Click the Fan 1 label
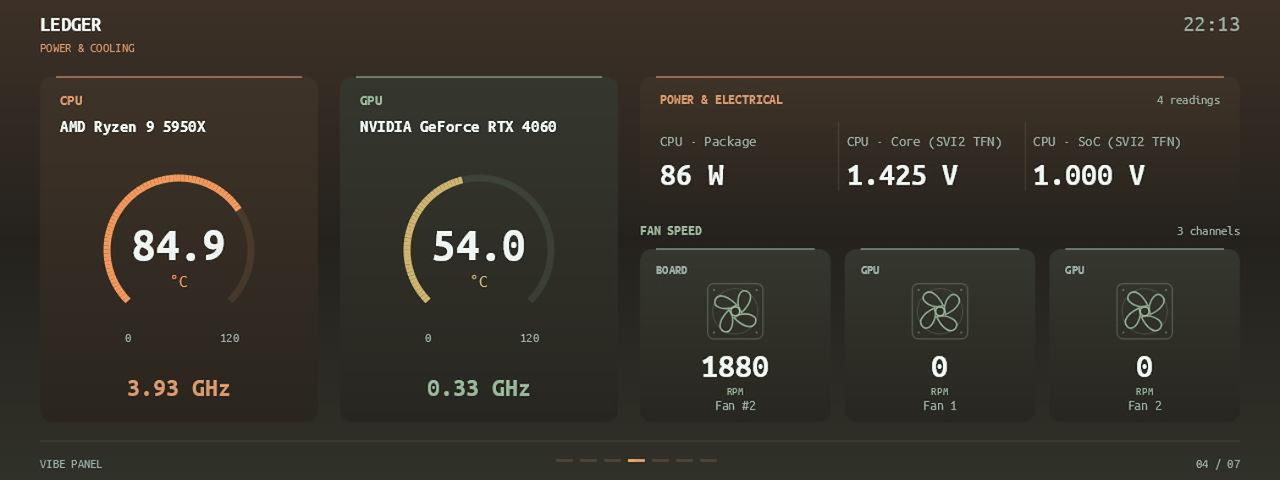Viewport: 1280px width, 480px height. pos(940,406)
